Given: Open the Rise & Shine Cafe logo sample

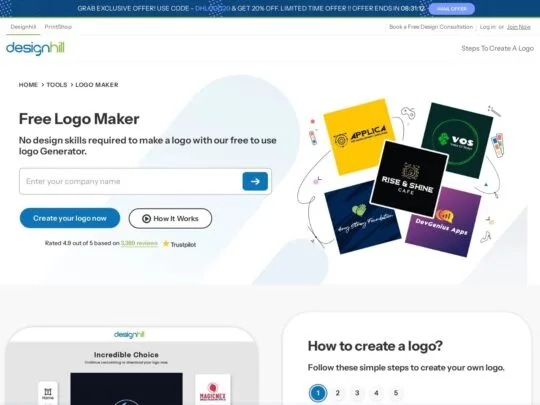Looking at the screenshot, I should tap(409, 179).
